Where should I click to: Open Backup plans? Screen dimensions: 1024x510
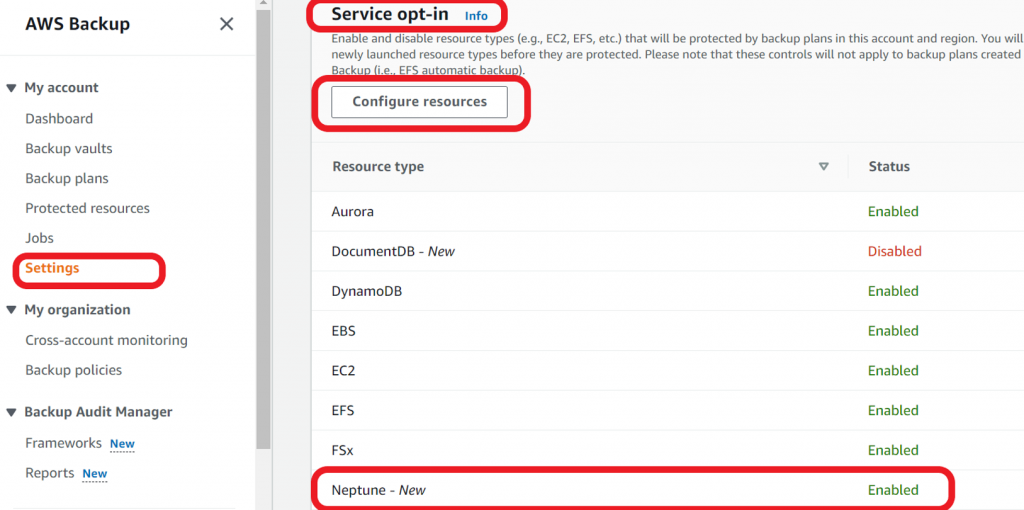coord(67,178)
